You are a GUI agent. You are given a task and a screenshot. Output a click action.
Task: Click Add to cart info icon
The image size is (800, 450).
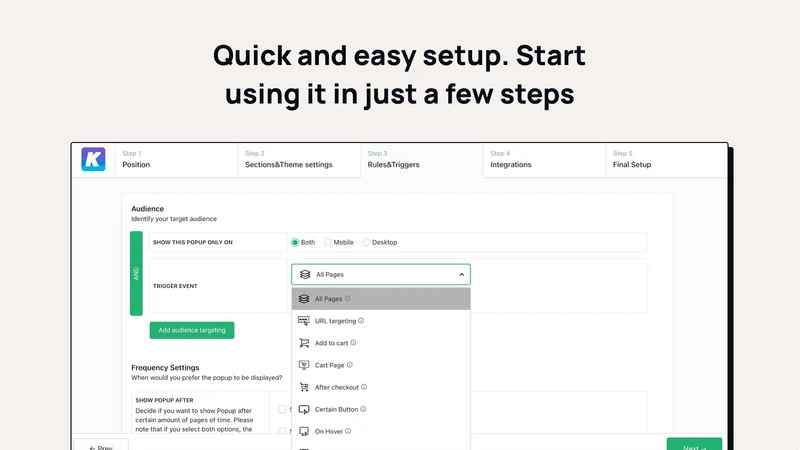353,343
